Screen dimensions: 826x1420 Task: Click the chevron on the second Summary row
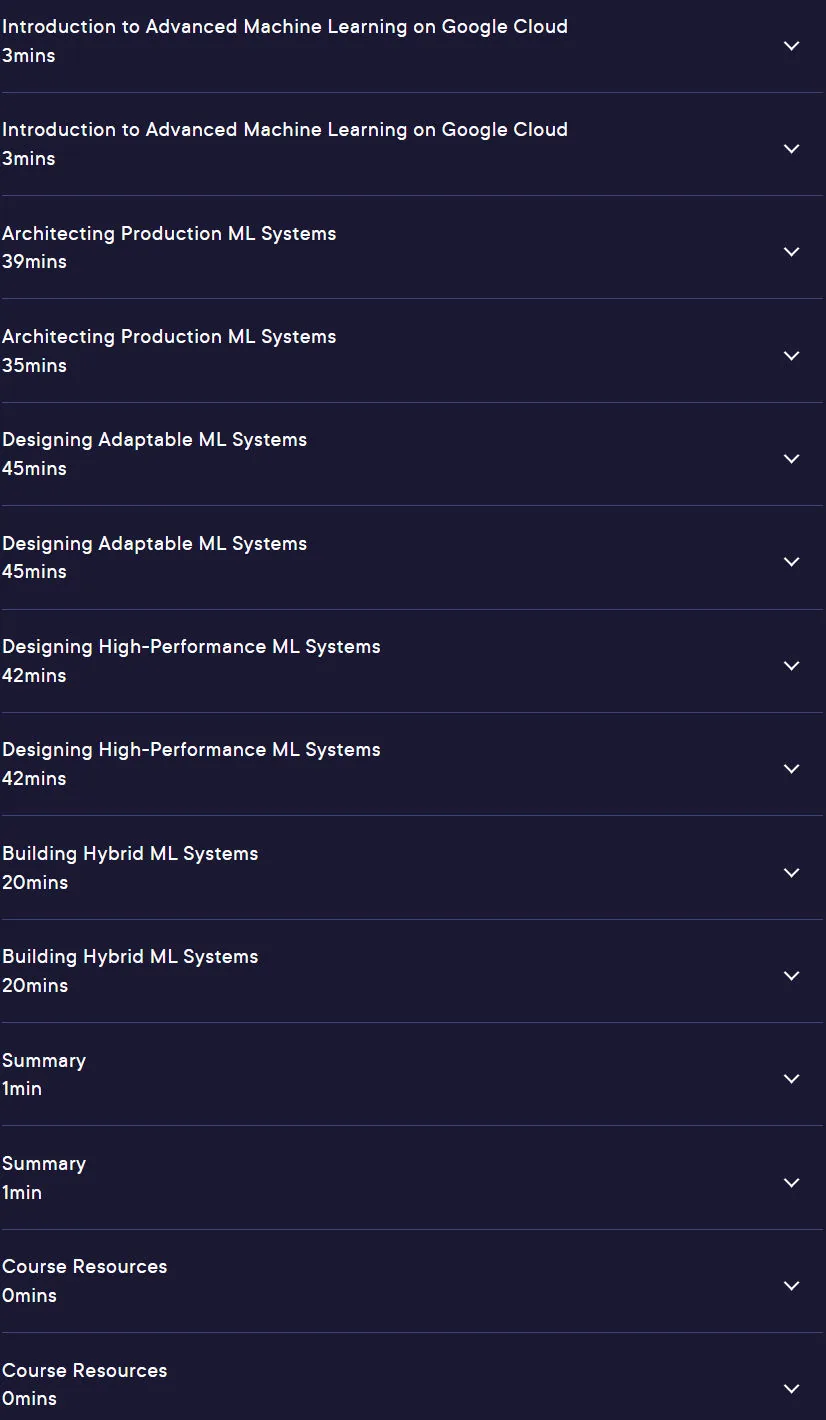[x=791, y=1183]
